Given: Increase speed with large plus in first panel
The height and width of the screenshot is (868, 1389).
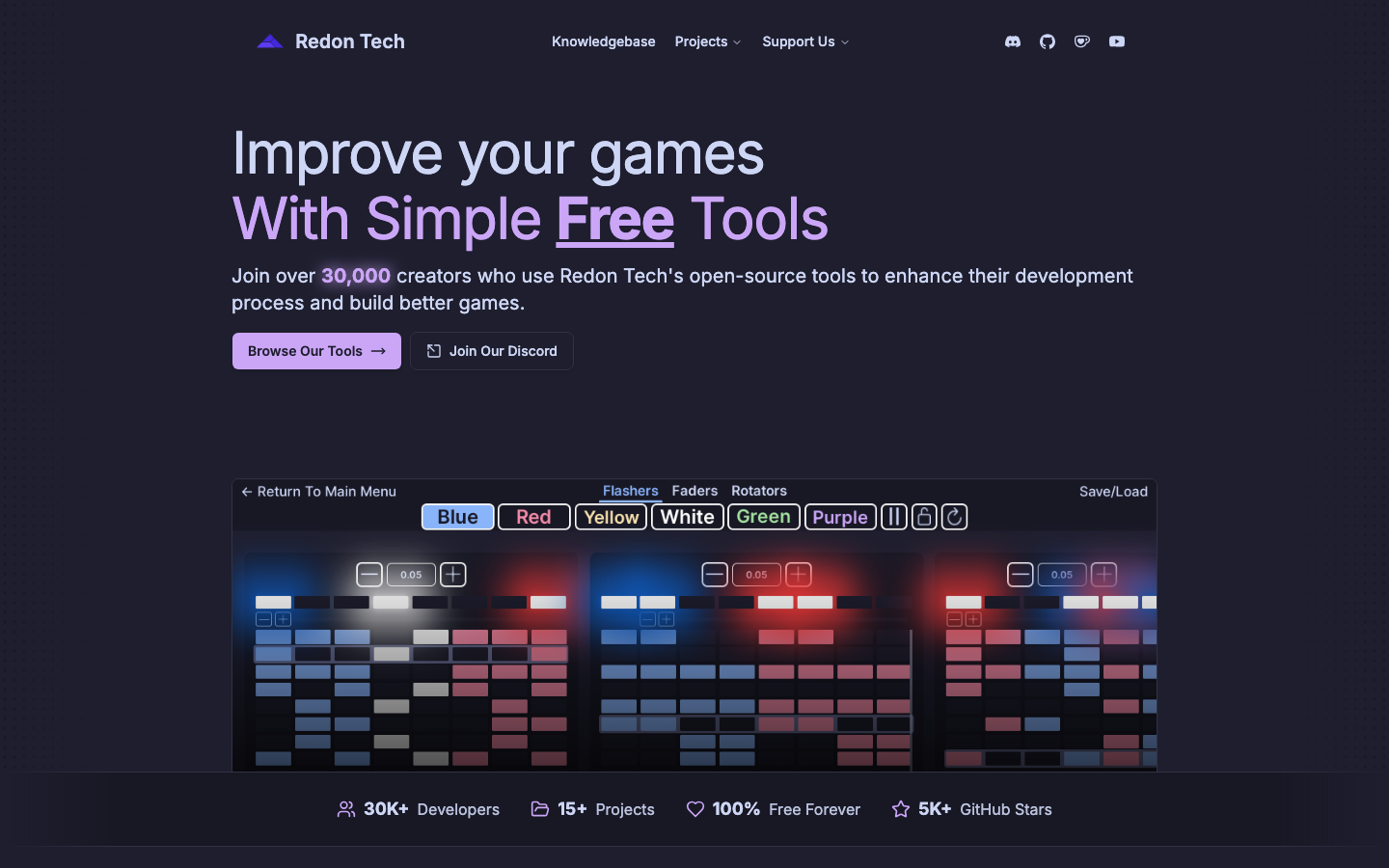Looking at the screenshot, I should tap(453, 575).
